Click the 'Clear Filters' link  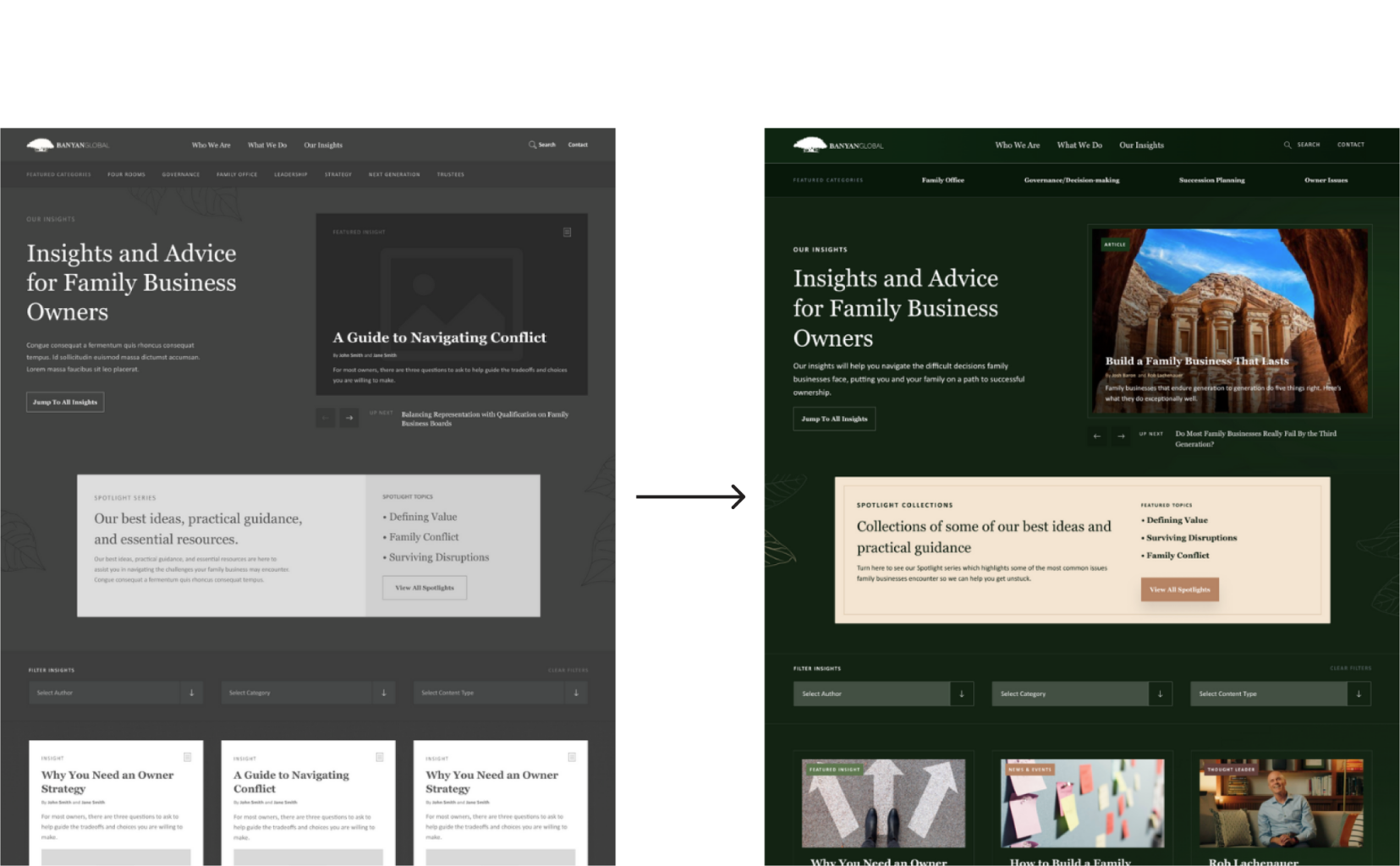[1352, 667]
